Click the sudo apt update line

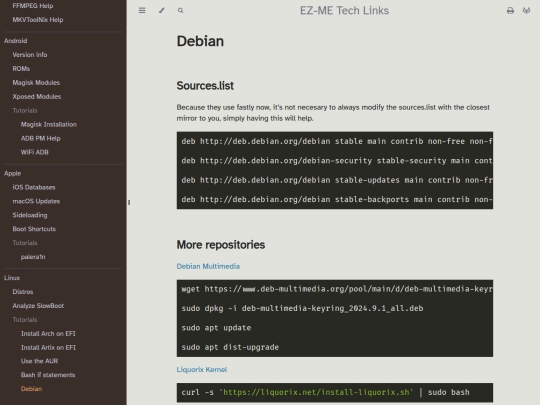tap(216, 328)
